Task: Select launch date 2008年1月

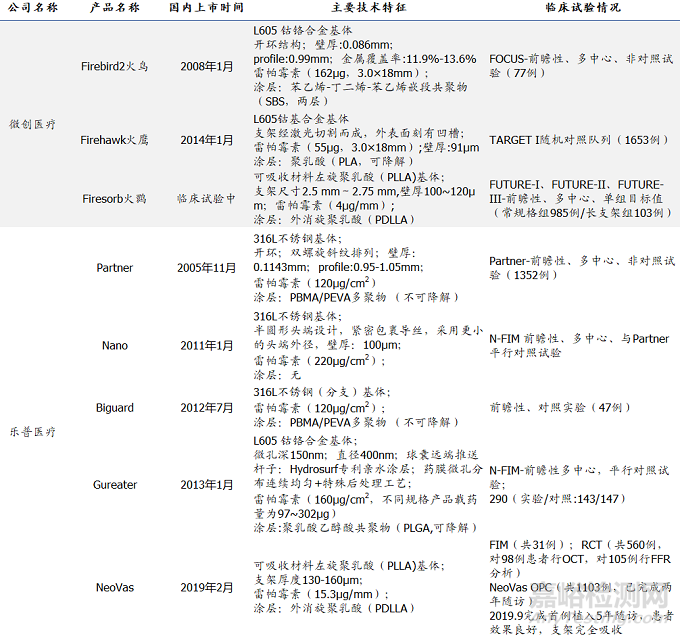Action: [206, 66]
